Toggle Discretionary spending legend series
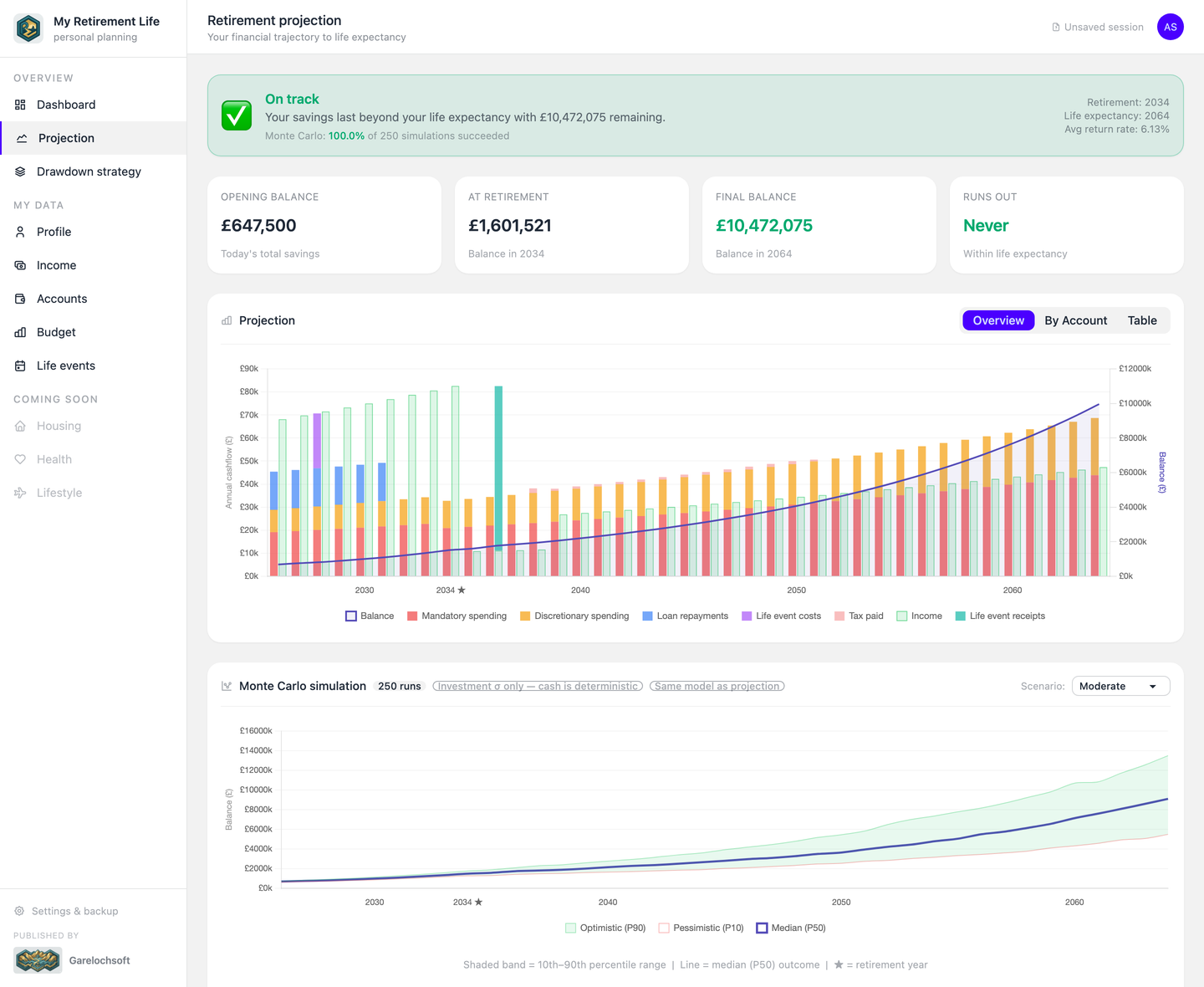This screenshot has width=1204, height=987. pos(574,616)
